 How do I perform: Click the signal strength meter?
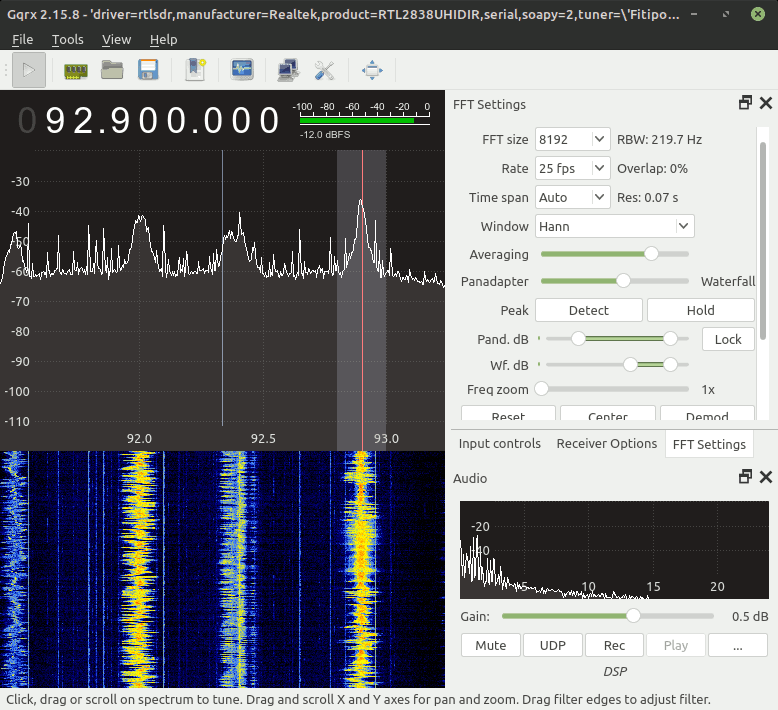coord(365,120)
